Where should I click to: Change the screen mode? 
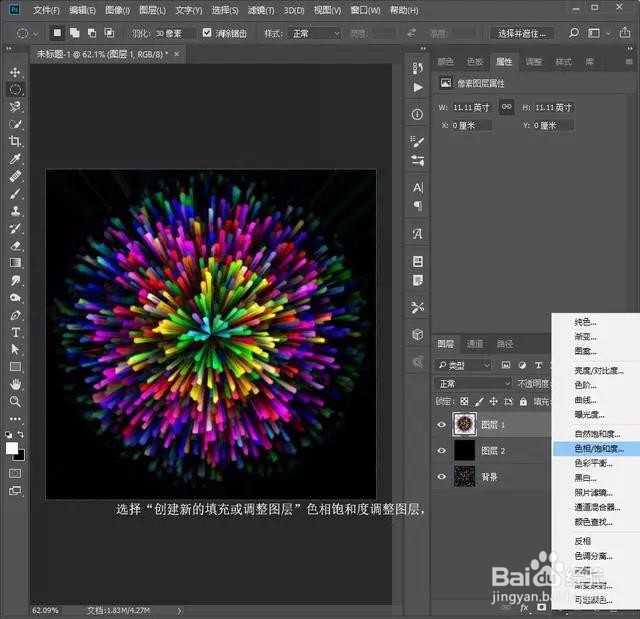pos(15,490)
